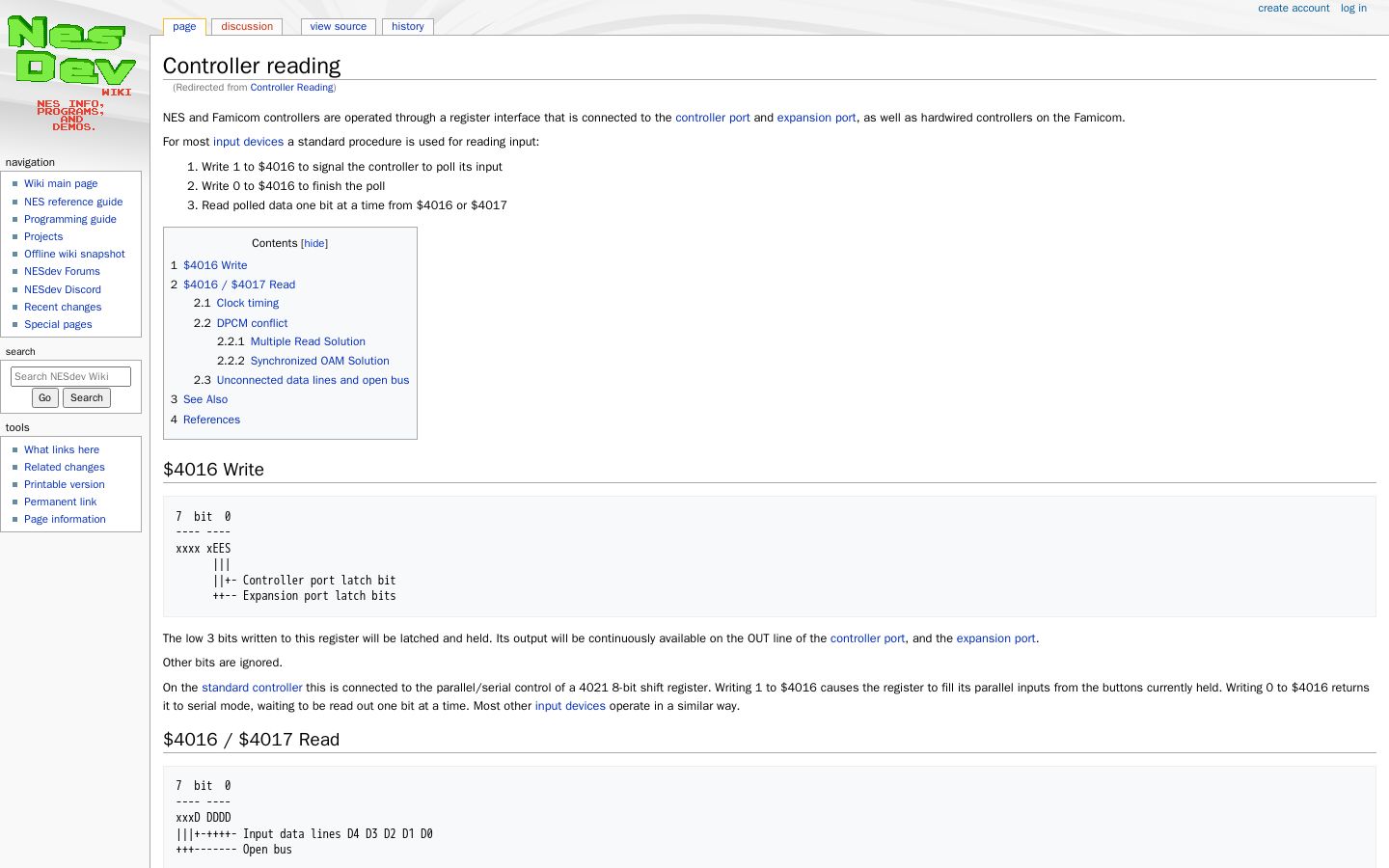Viewport: 1389px width, 868px height.
Task: Open the standard controller link
Action: (252, 688)
